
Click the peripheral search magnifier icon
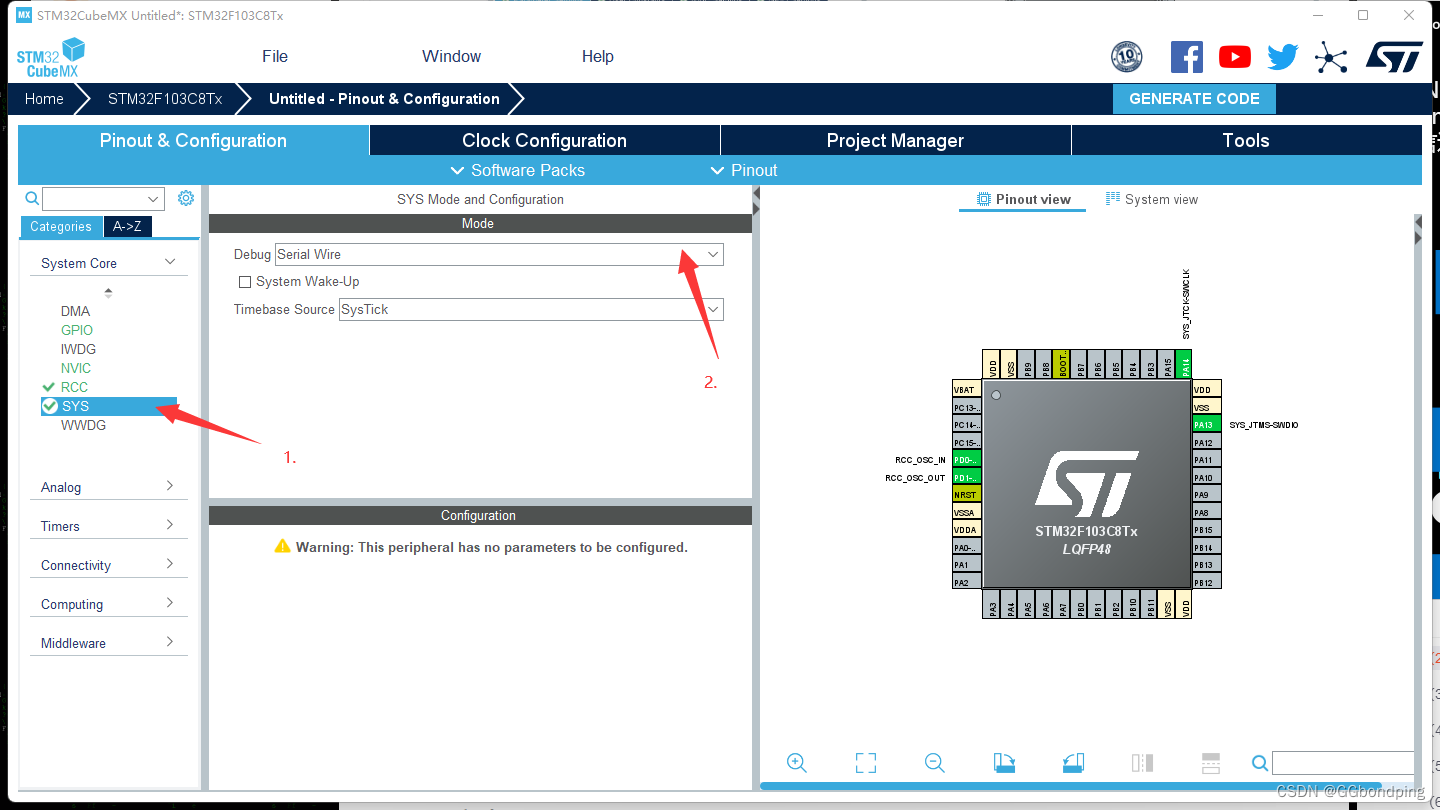[x=32, y=198]
